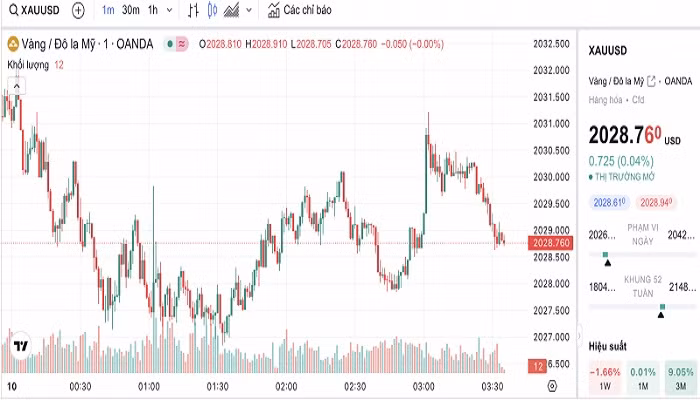Click the add symbol plus icon
The width and height of the screenshot is (700, 400).
coord(78,10)
